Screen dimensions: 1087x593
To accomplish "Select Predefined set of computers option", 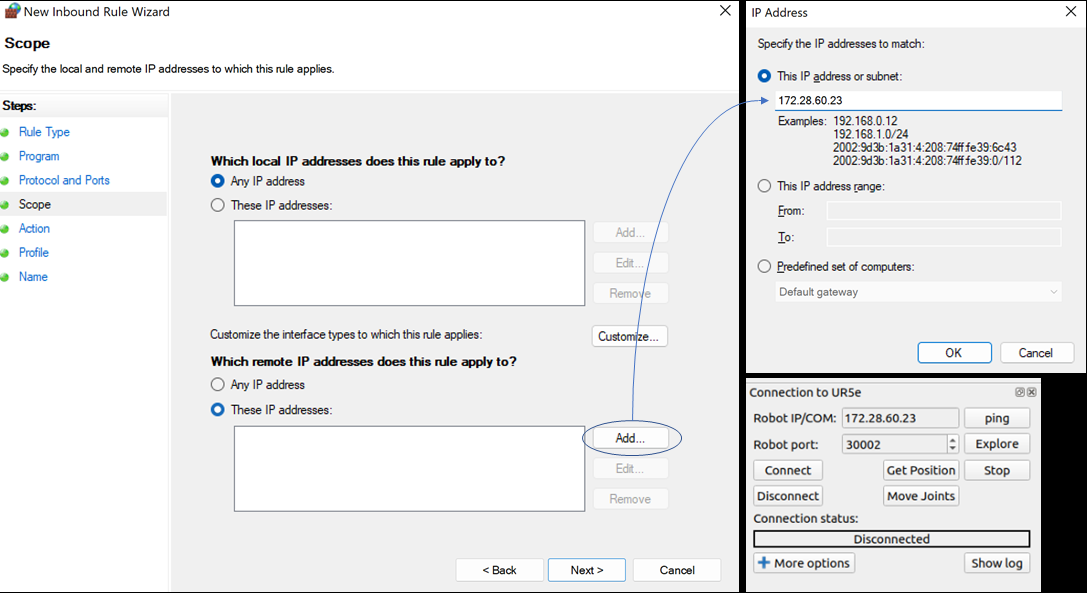I will point(765,267).
